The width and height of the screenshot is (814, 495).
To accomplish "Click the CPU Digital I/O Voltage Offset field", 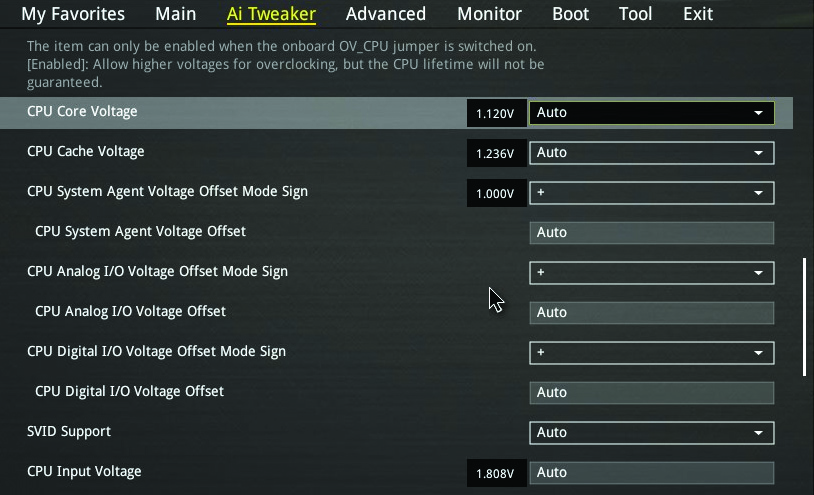I will 652,392.
